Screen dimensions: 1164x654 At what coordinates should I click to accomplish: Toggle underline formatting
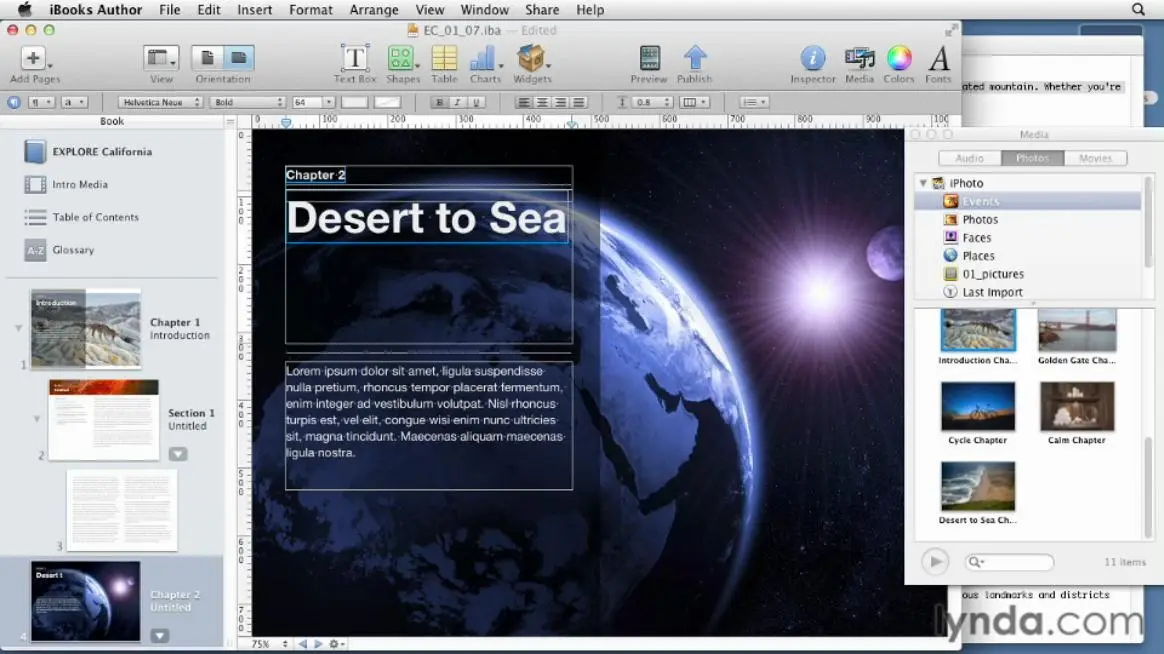476,102
